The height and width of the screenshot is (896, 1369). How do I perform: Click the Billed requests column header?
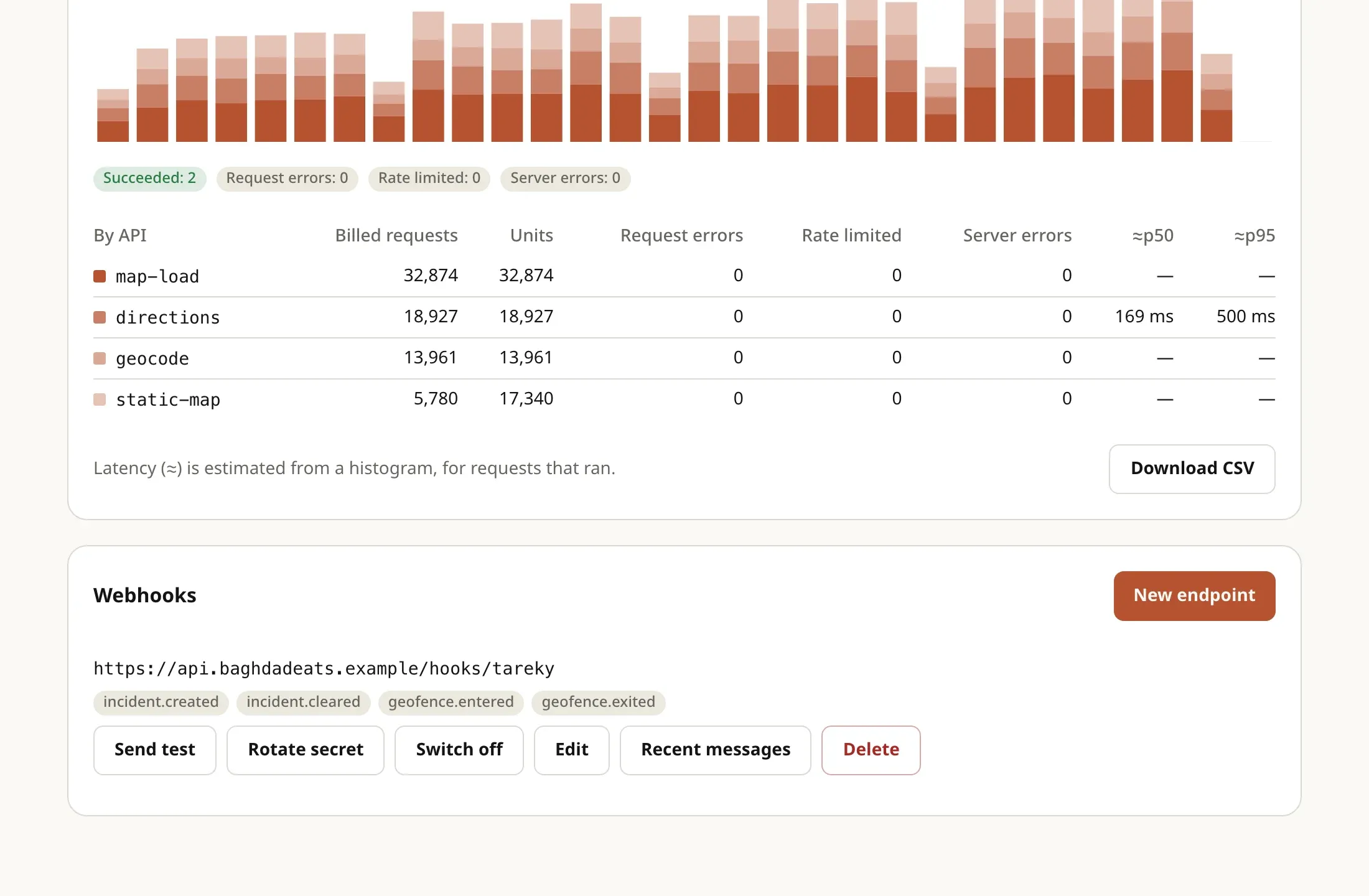[x=396, y=235]
